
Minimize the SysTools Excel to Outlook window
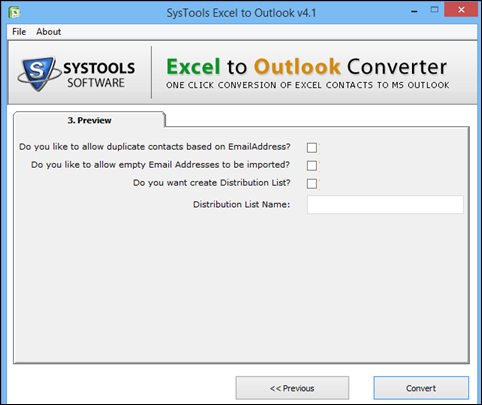[414, 11]
